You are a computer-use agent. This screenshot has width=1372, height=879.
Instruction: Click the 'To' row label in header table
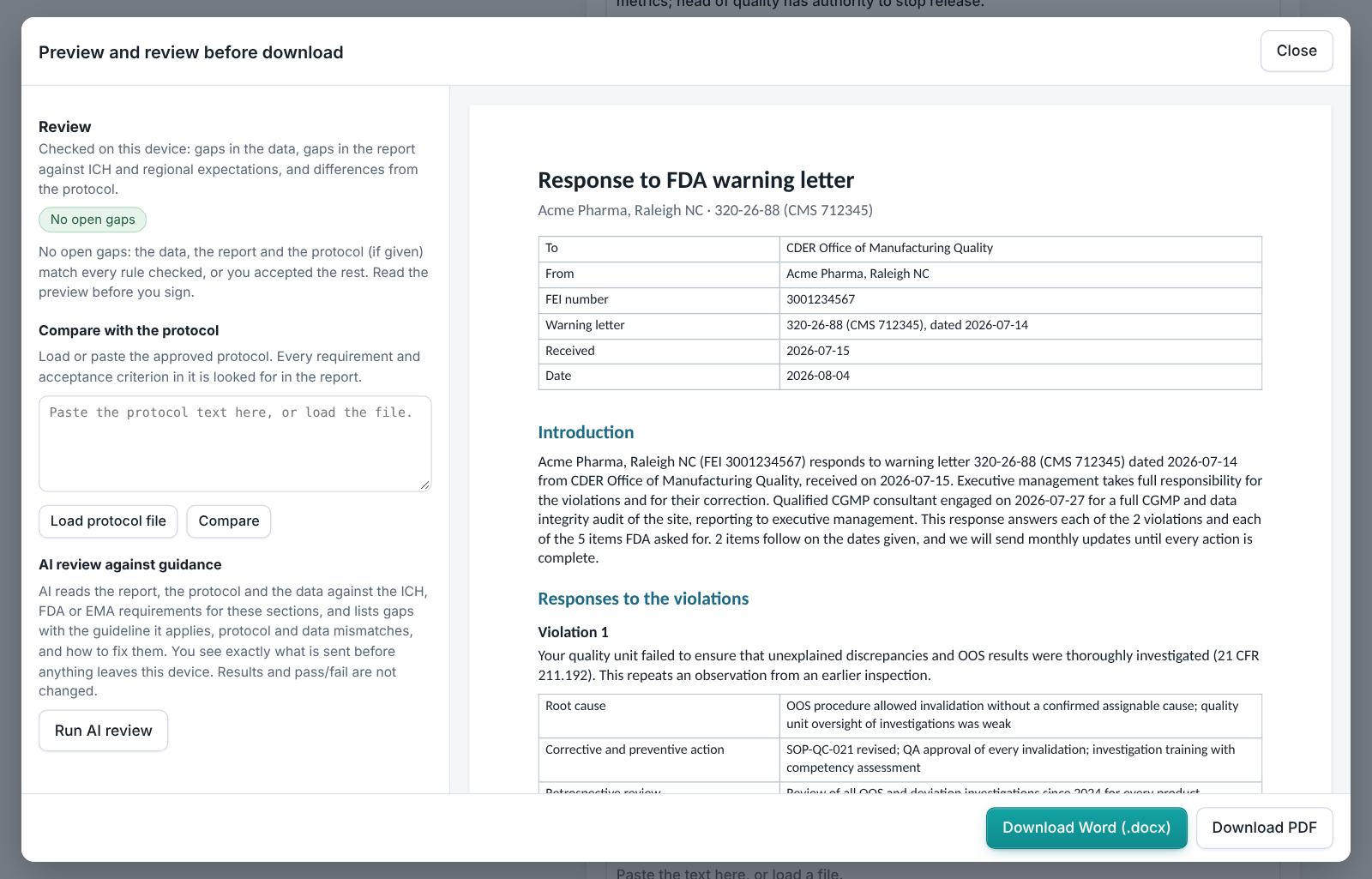pyautogui.click(x=551, y=248)
